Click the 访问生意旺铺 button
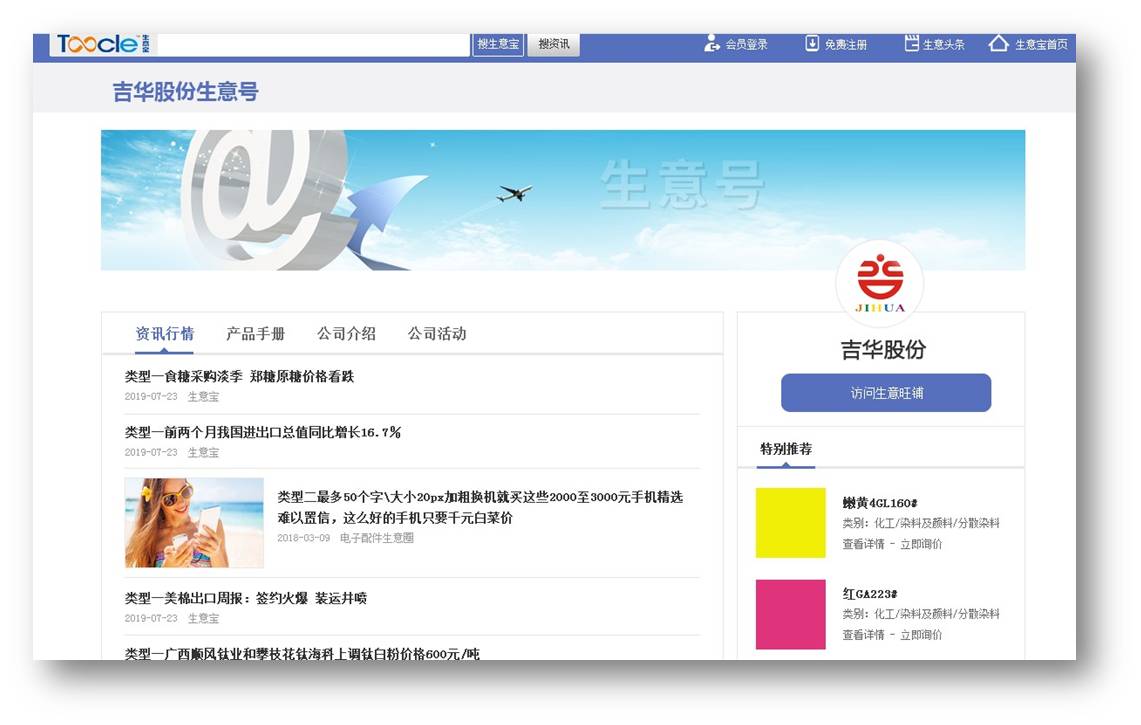This screenshot has width=1141, height=725. (x=886, y=393)
